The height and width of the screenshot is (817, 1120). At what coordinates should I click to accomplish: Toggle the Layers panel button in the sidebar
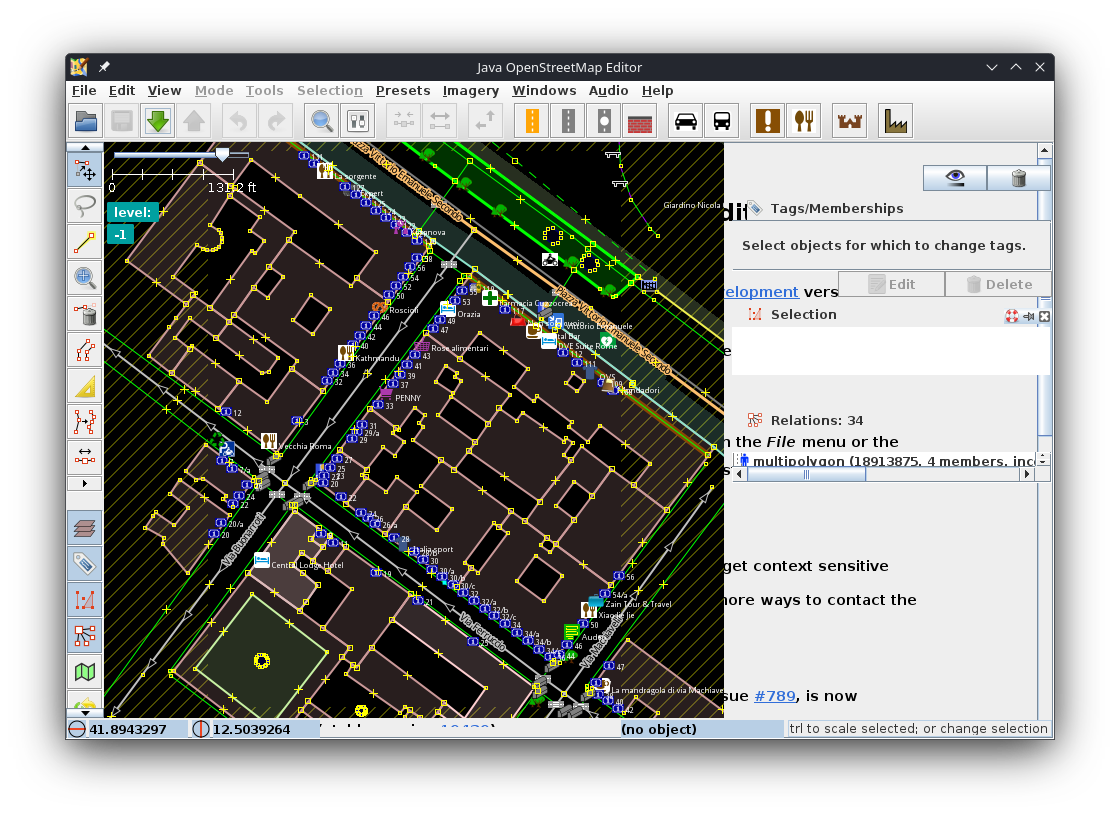click(x=85, y=527)
